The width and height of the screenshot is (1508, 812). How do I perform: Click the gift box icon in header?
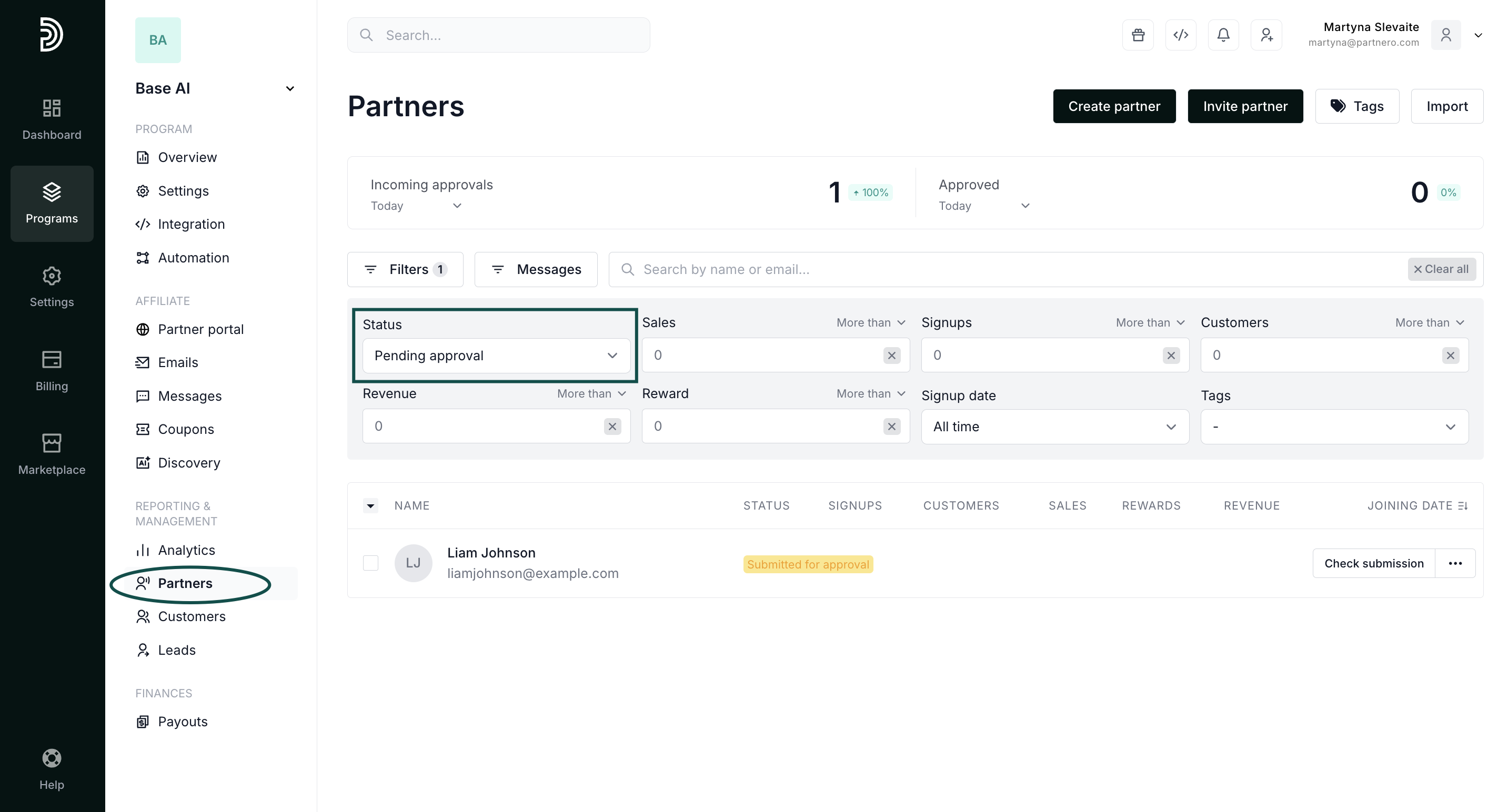point(1138,35)
